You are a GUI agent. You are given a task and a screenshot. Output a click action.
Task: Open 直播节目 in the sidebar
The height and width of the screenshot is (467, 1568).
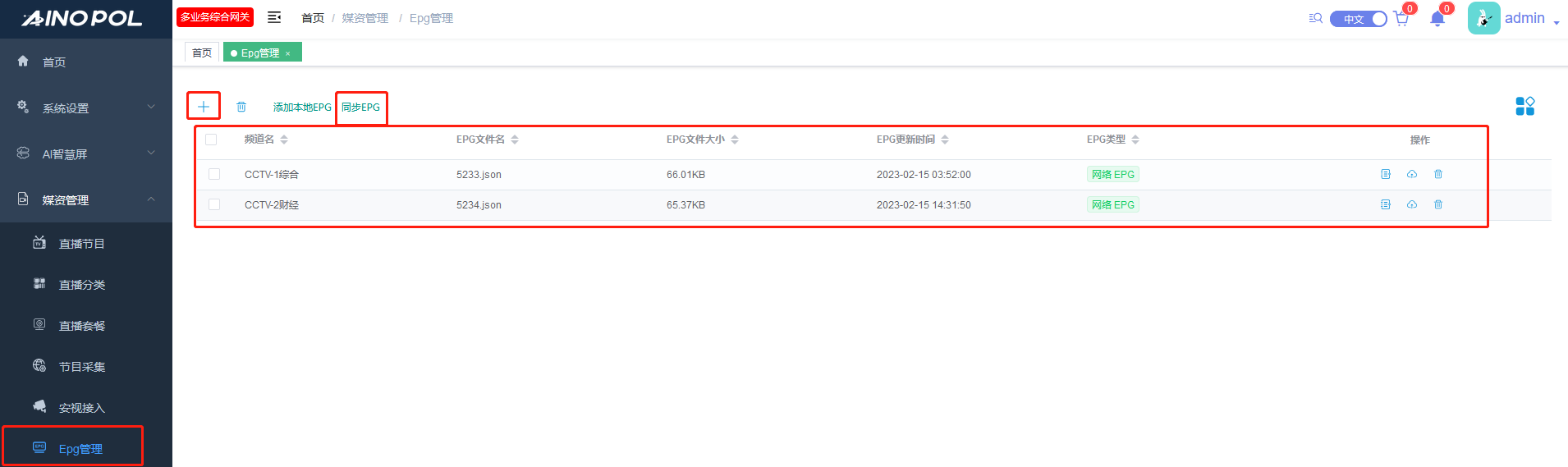(x=81, y=244)
